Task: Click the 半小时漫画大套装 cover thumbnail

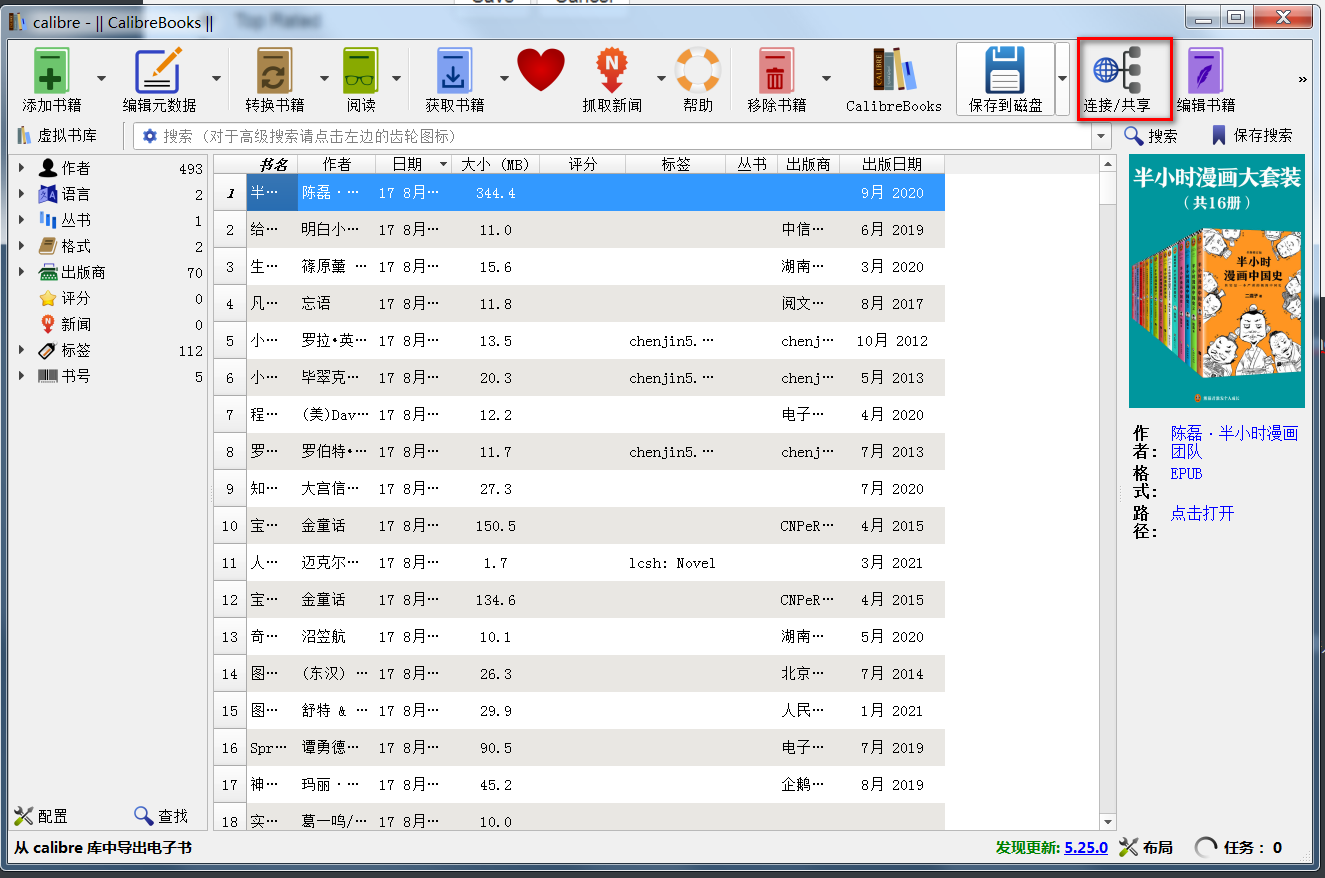Action: pos(1216,283)
